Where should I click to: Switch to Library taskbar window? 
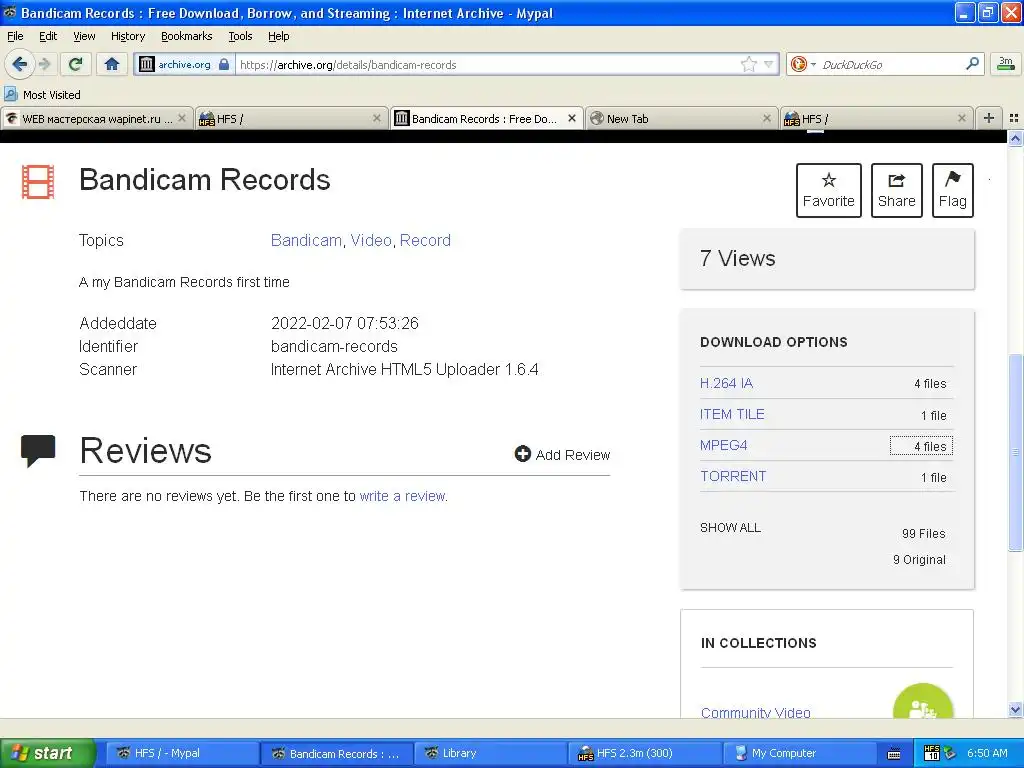(490, 753)
